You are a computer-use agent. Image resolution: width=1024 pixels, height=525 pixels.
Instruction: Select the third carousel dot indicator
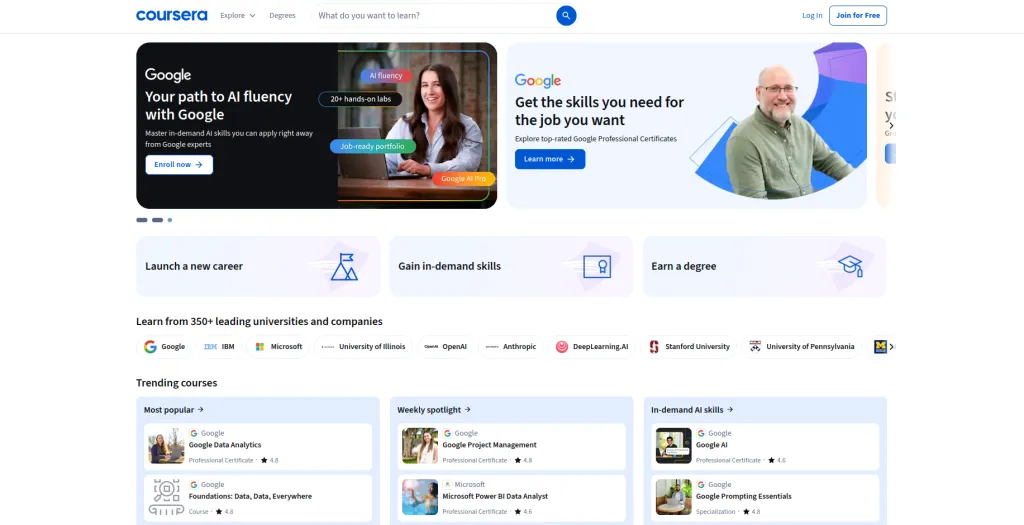coord(170,220)
